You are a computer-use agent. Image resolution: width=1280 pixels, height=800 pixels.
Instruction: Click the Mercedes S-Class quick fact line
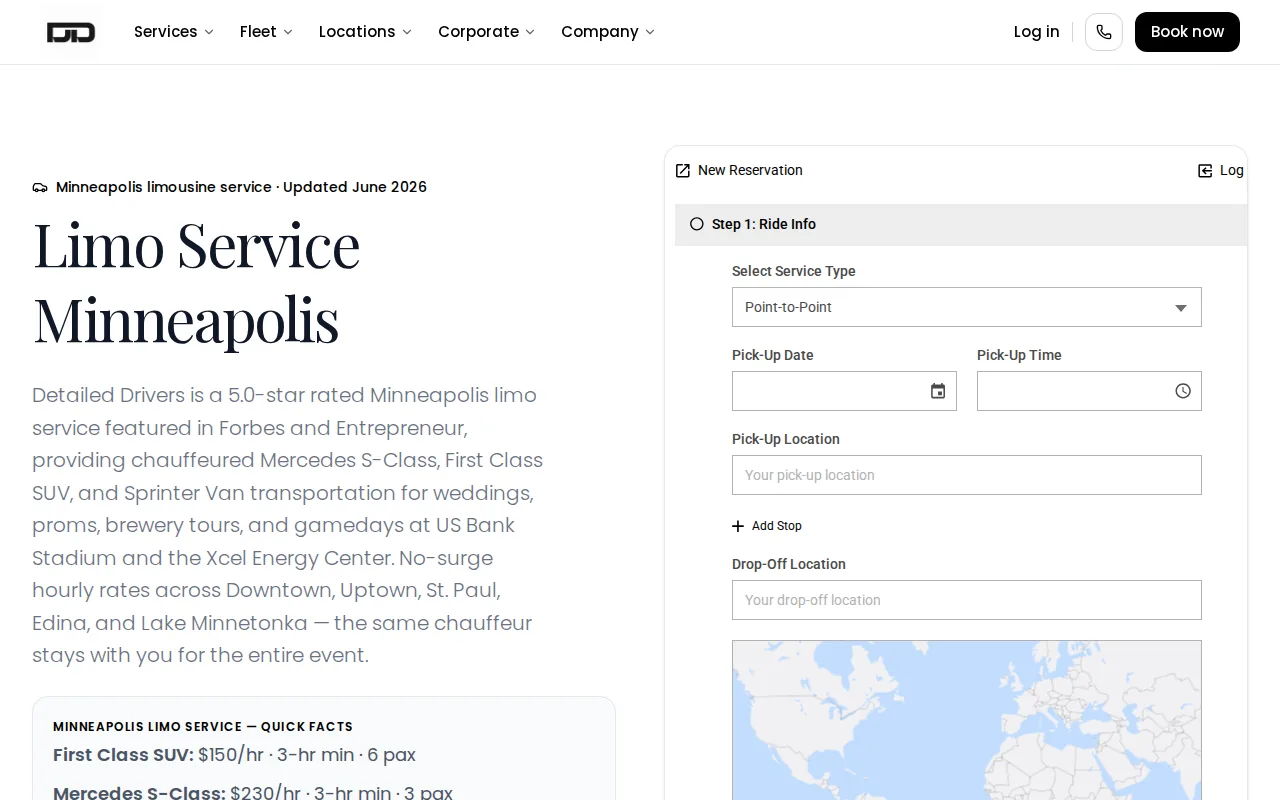(x=253, y=792)
